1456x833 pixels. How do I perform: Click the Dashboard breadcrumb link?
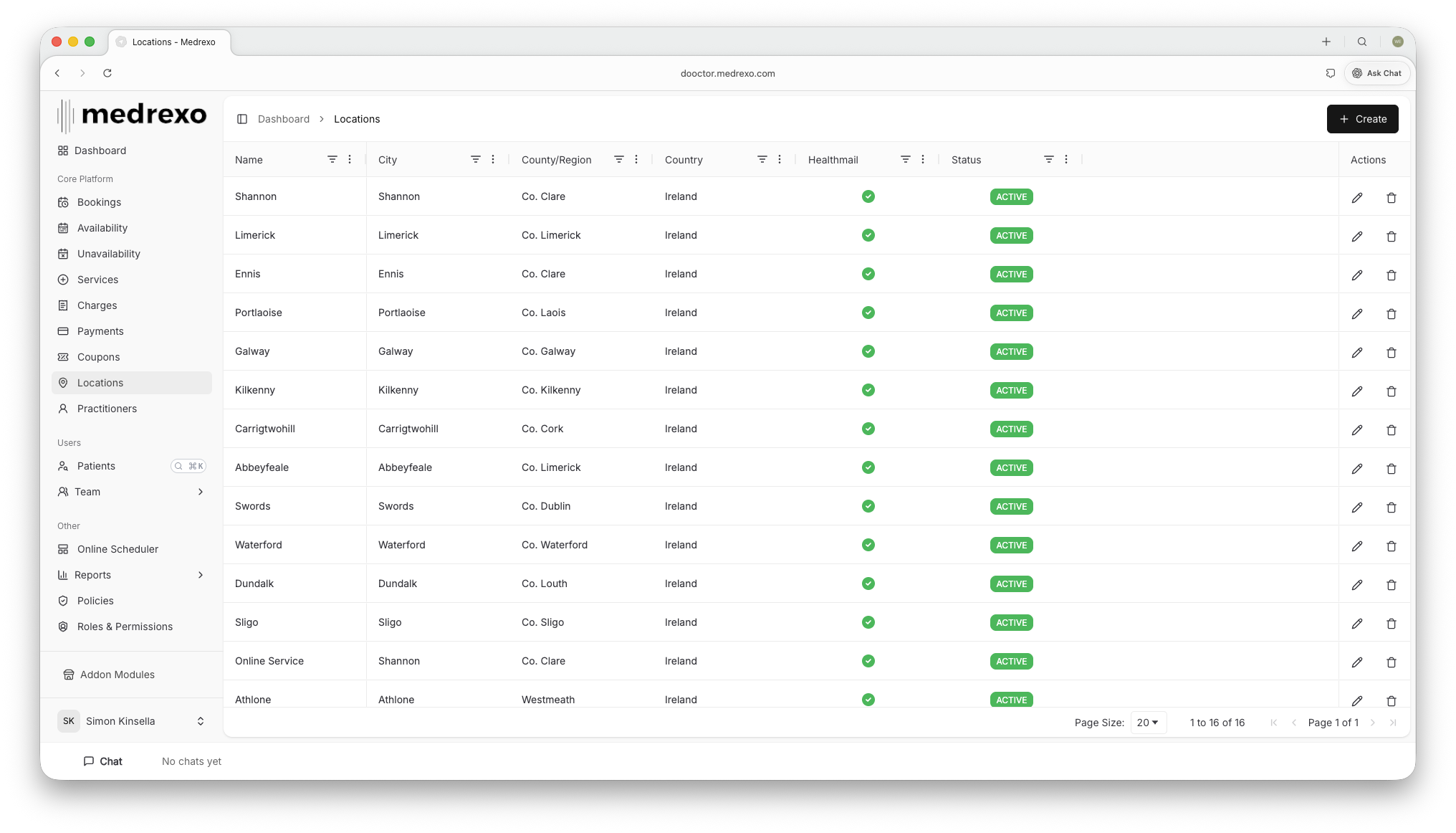(284, 119)
